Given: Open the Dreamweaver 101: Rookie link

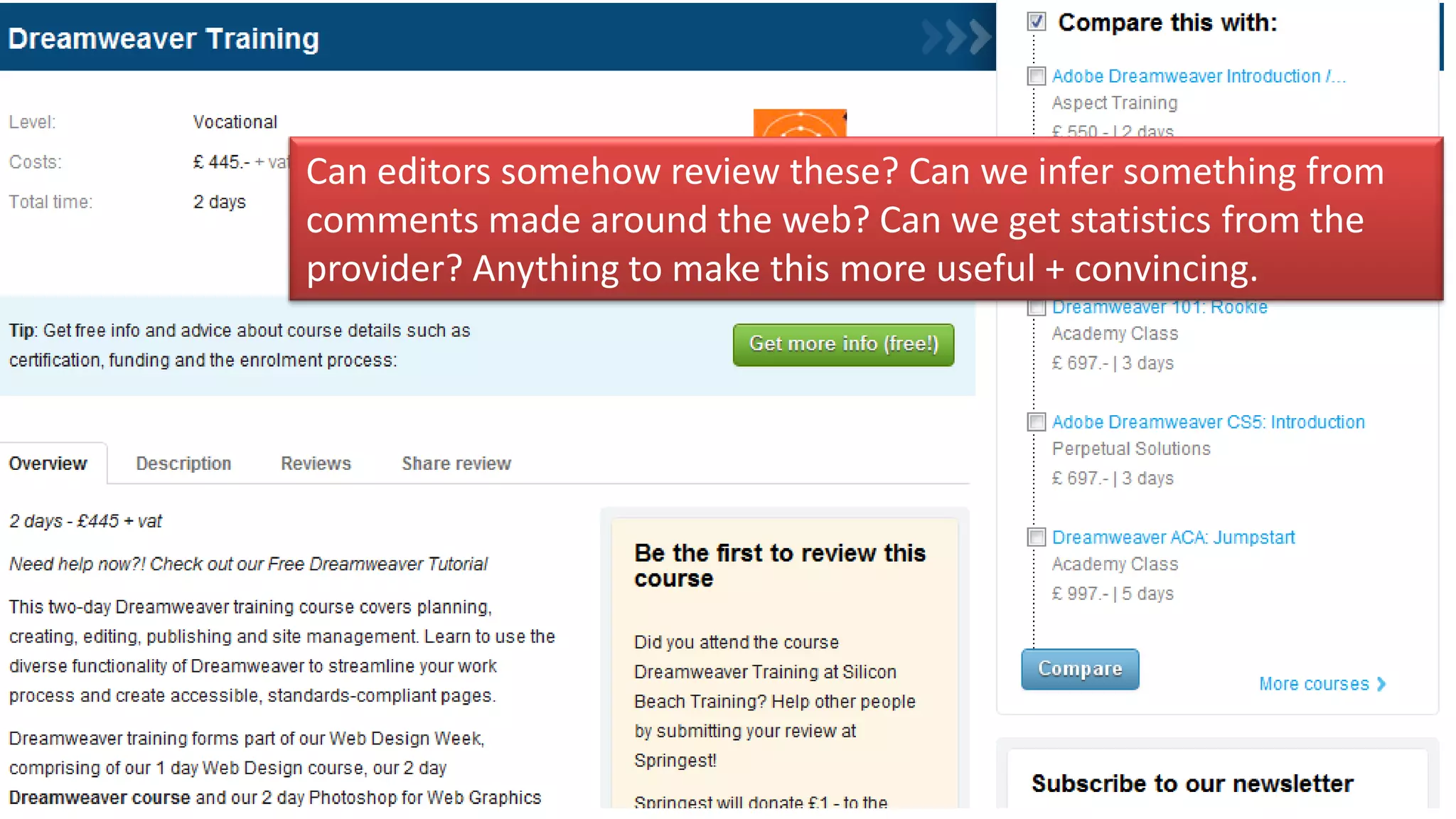Looking at the screenshot, I should (x=1160, y=308).
